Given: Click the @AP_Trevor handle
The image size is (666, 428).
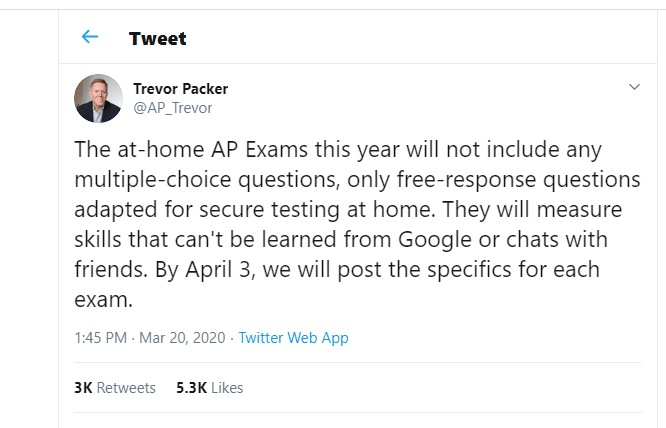Looking at the screenshot, I should [173, 107].
